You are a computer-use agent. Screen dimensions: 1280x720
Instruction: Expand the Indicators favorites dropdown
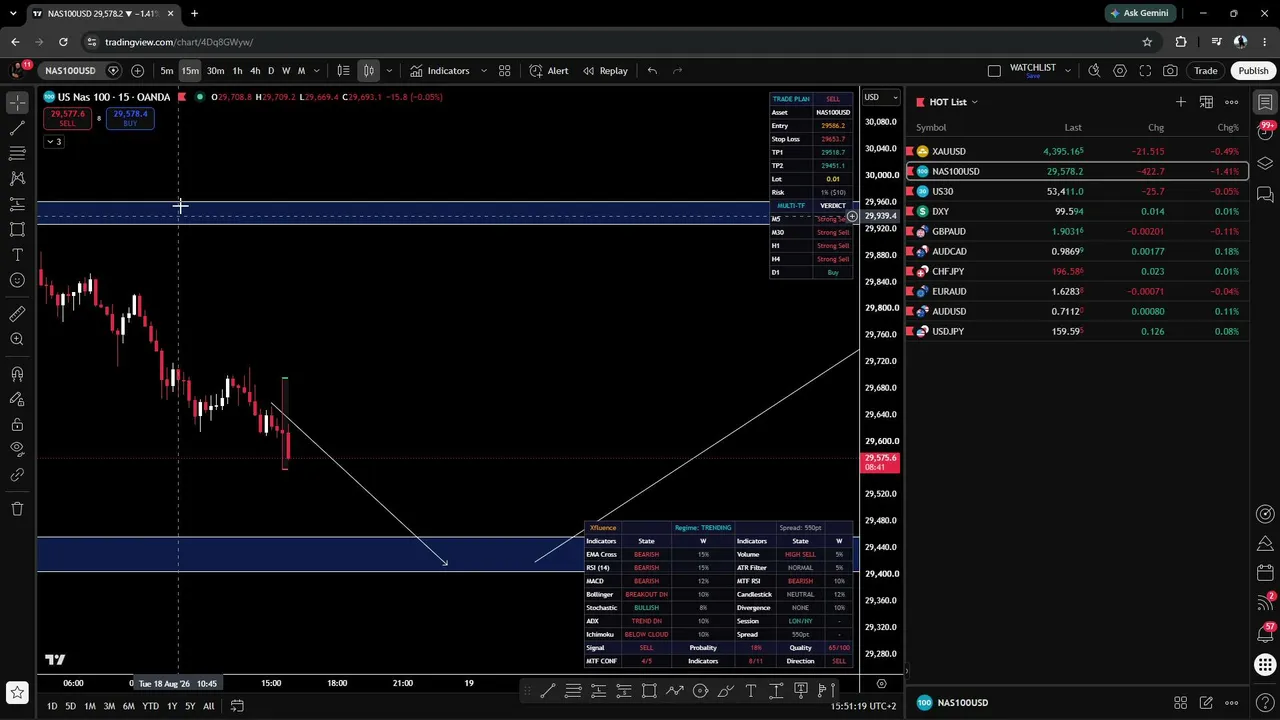point(483,71)
